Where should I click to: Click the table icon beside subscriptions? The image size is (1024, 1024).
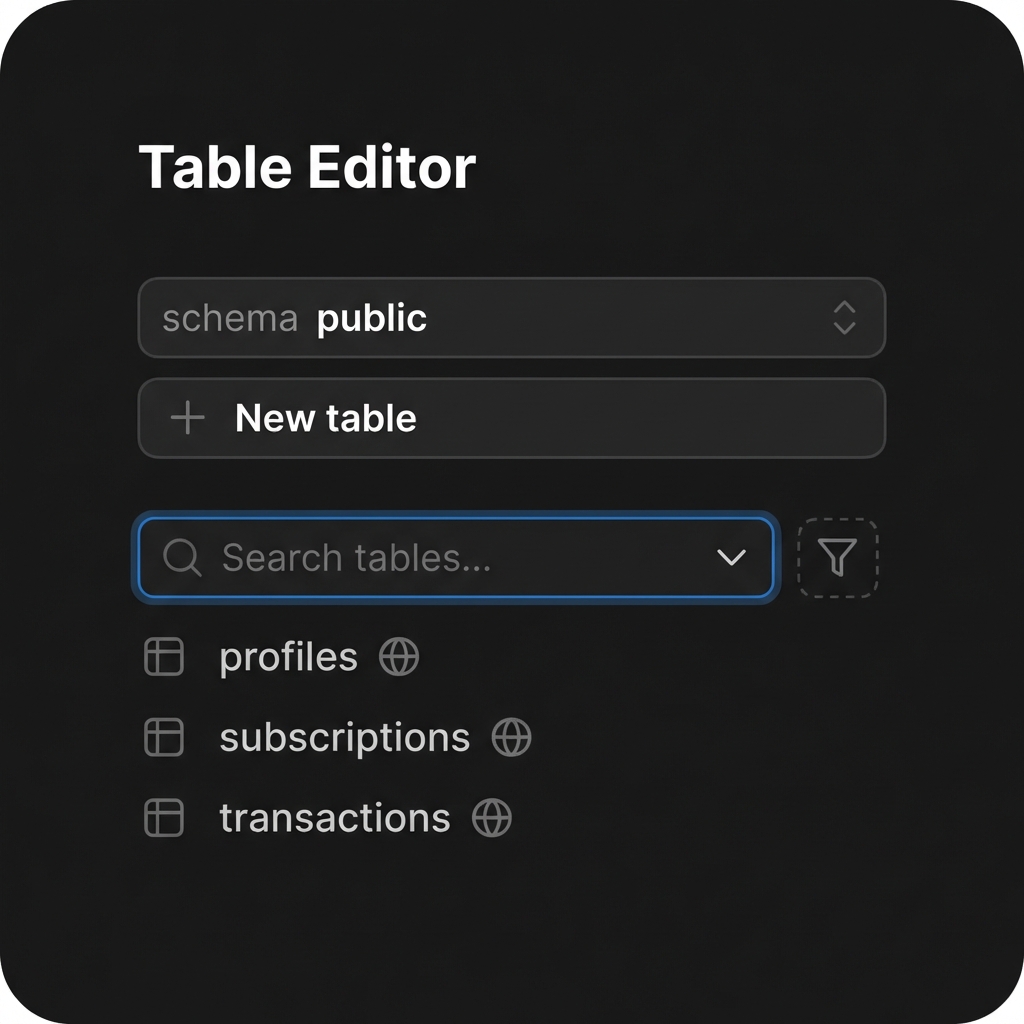pos(164,737)
